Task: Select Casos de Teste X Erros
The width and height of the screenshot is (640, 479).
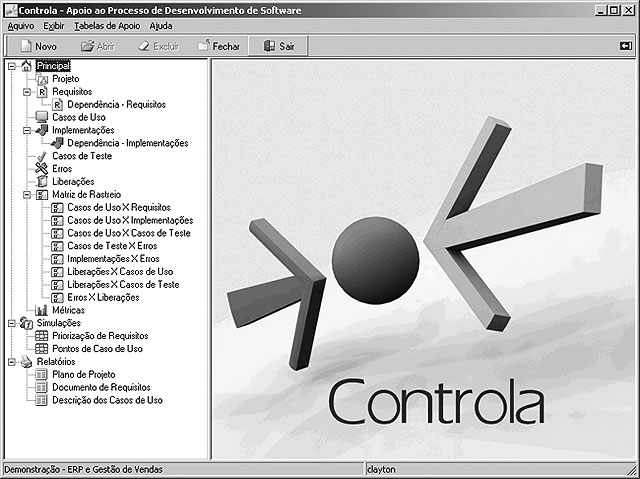Action: point(112,246)
